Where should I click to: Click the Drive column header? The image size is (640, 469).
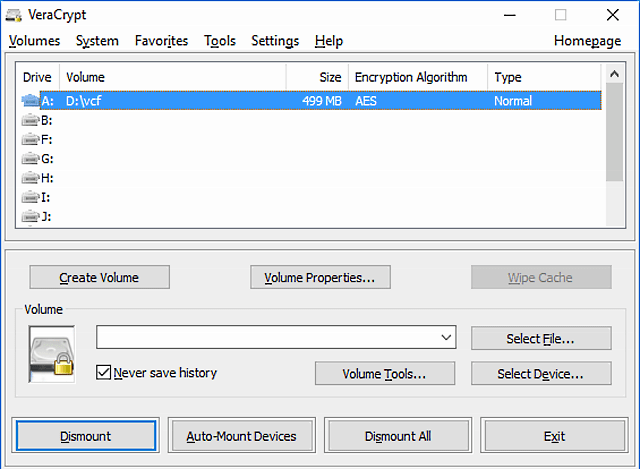coord(37,77)
